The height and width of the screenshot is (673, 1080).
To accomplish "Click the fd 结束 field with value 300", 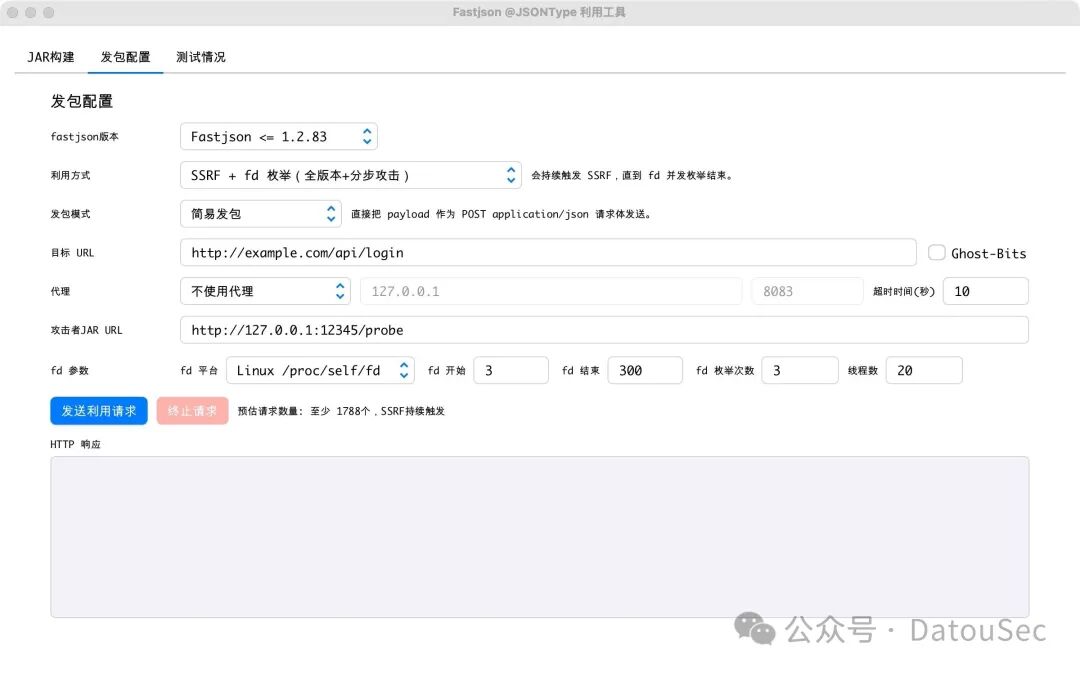I will click(x=645, y=371).
